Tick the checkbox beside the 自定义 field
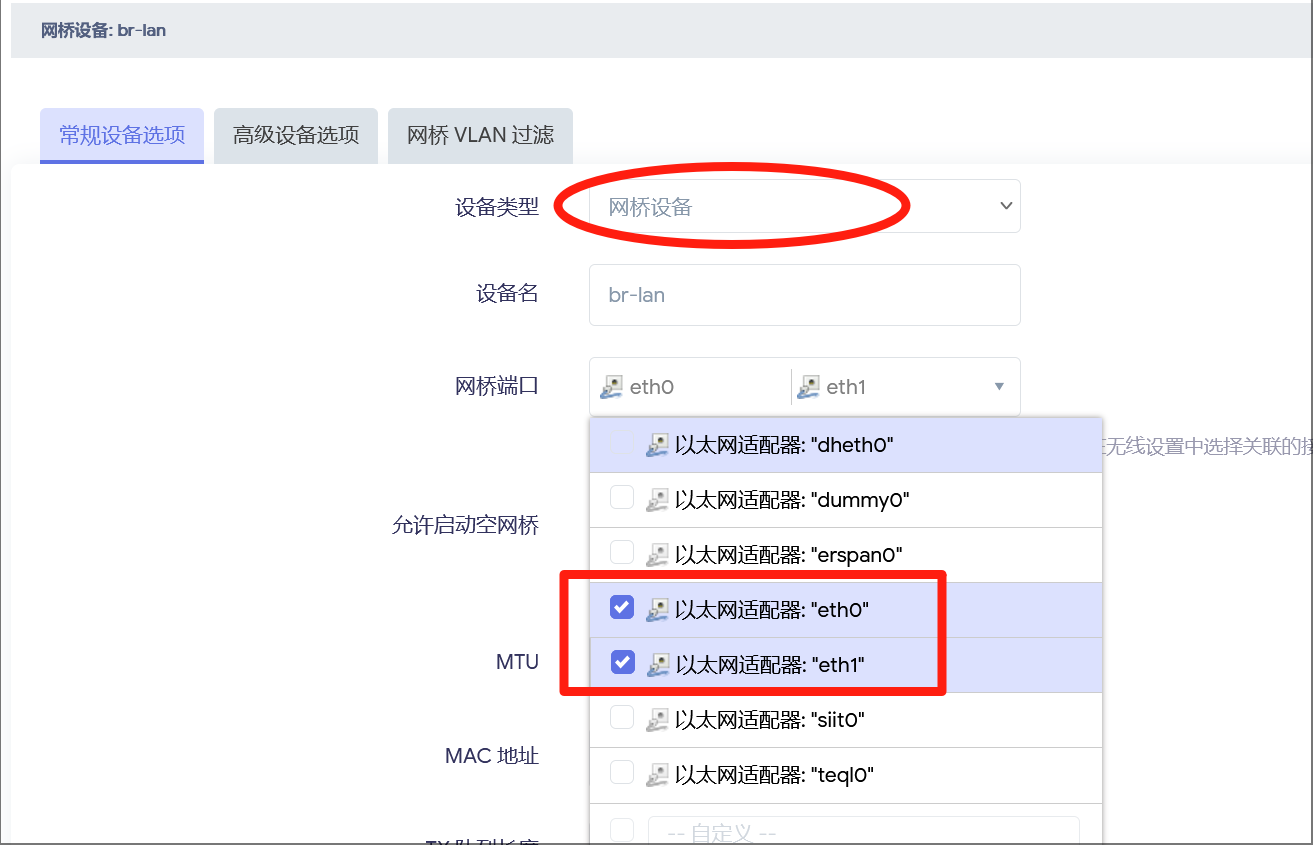 coord(622,830)
